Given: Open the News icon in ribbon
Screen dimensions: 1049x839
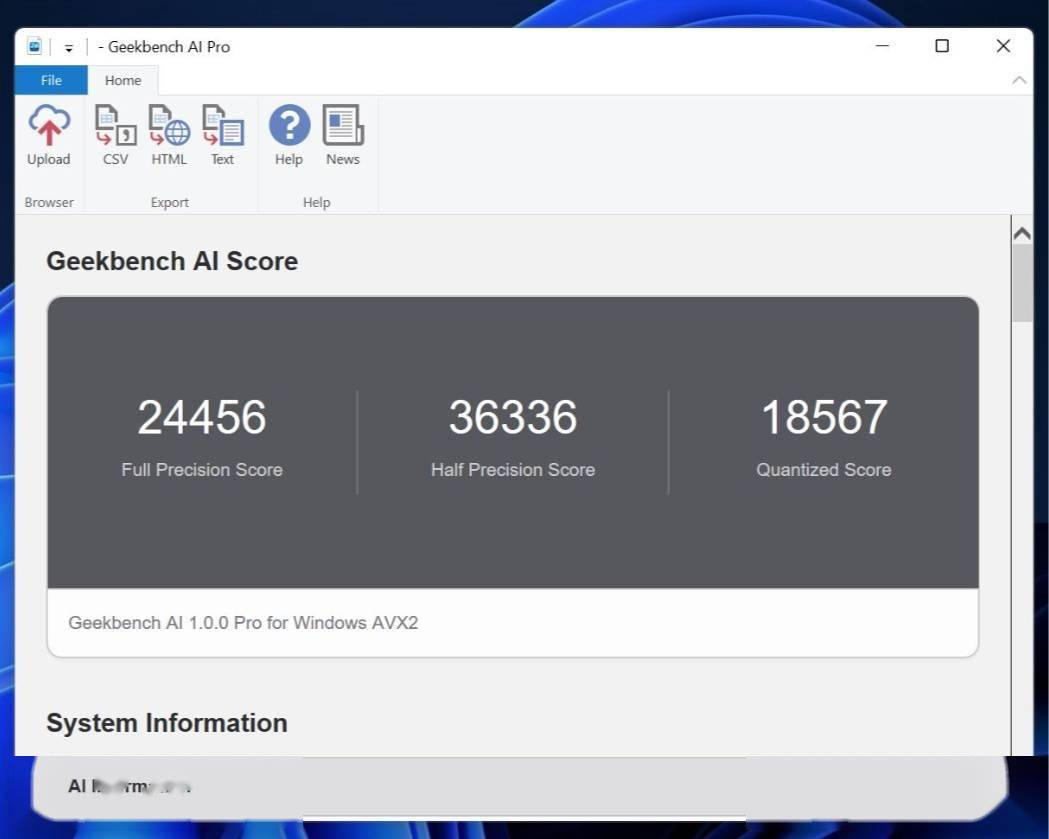Looking at the screenshot, I should [x=343, y=134].
